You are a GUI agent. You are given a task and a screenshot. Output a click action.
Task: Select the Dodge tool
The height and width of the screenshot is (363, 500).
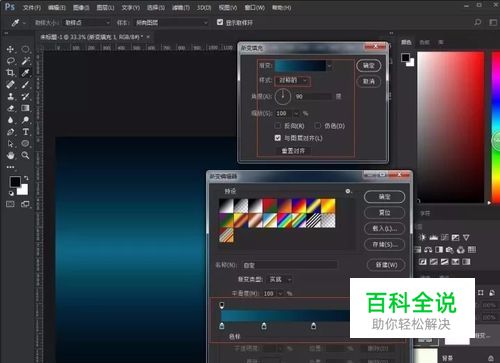pos(26,120)
